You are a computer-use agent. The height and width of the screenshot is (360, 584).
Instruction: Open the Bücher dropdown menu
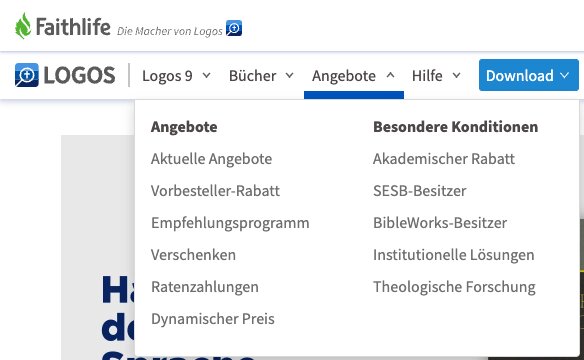[261, 76]
